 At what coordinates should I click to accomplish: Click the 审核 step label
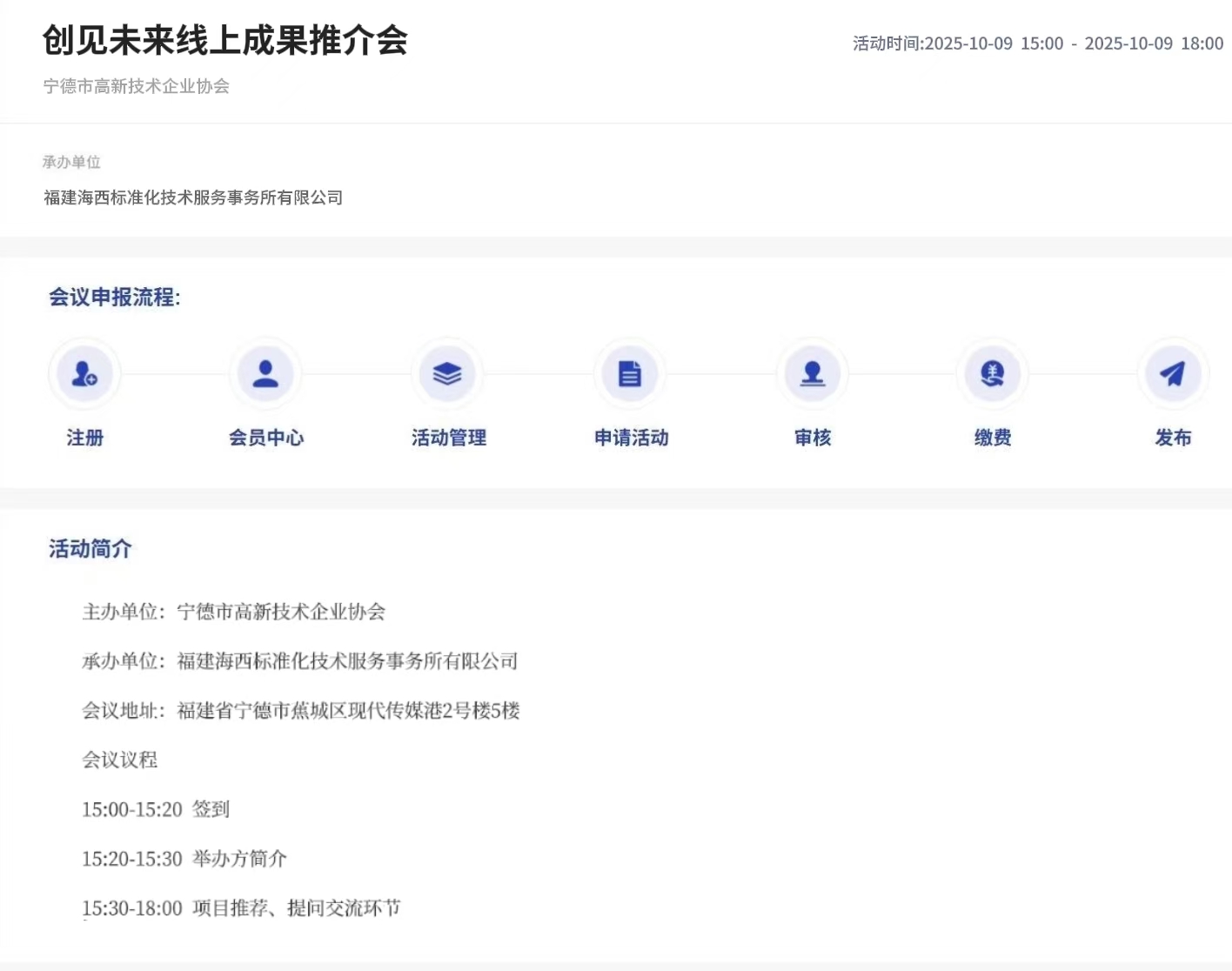813,438
